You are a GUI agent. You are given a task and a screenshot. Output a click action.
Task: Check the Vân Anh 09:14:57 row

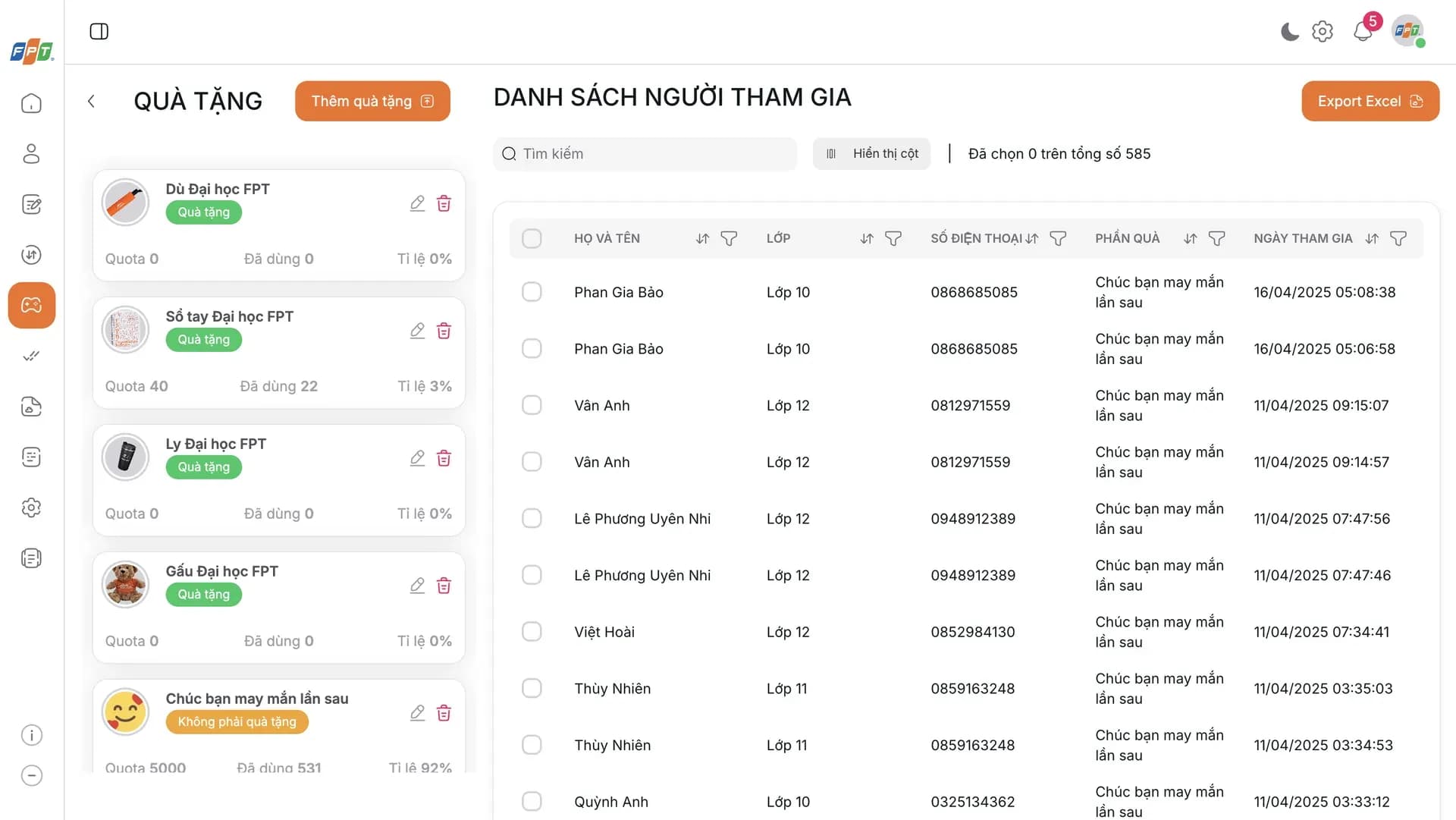pos(532,462)
